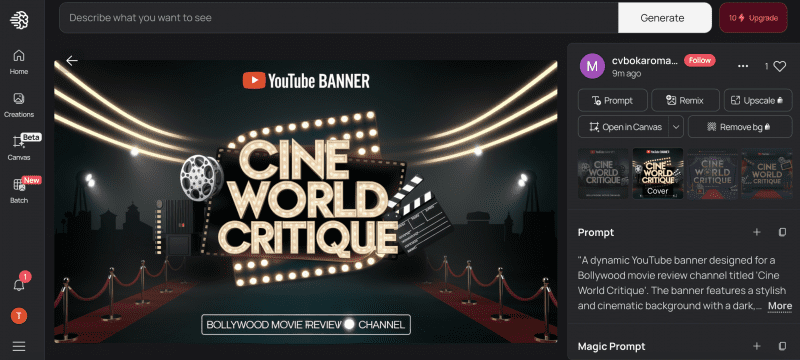The width and height of the screenshot is (800, 360).
Task: Click the Upgrade button
Action: pos(753,18)
